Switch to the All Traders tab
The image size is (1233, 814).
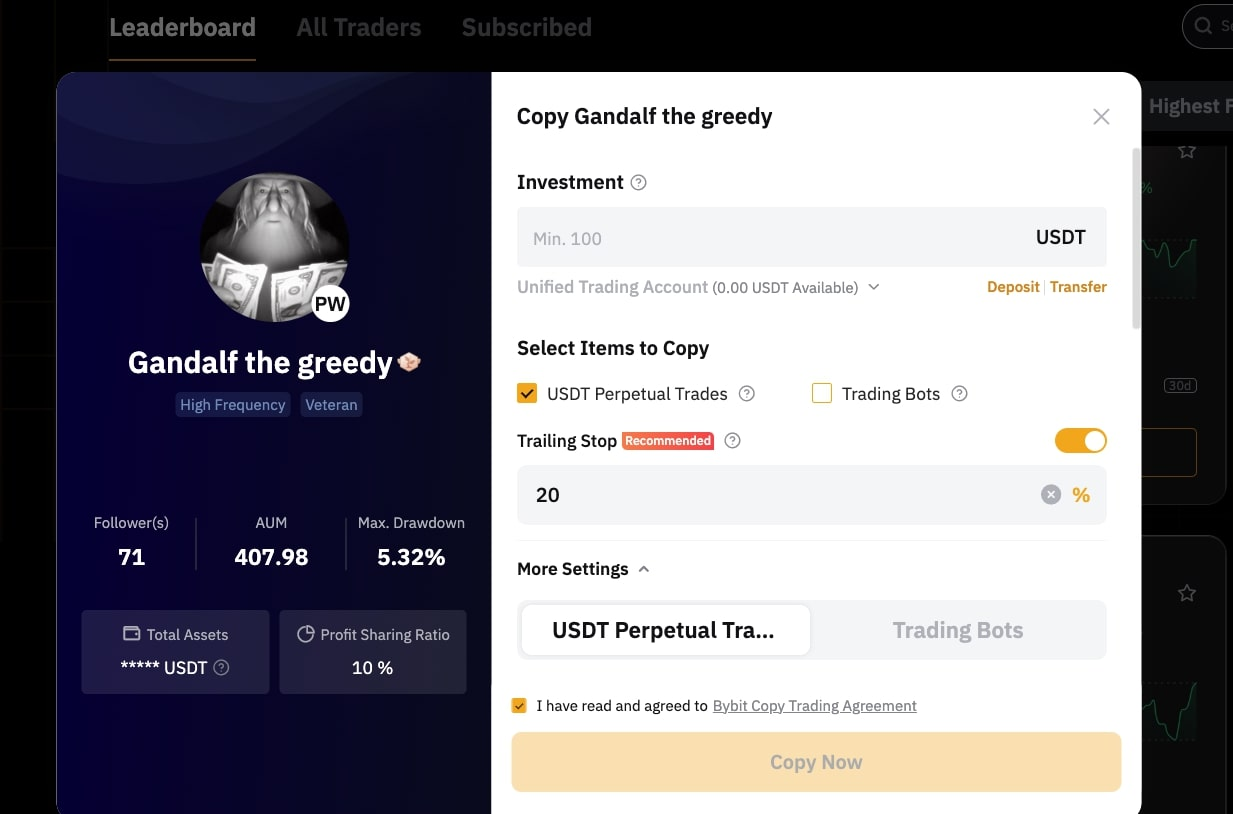pyautogui.click(x=358, y=27)
